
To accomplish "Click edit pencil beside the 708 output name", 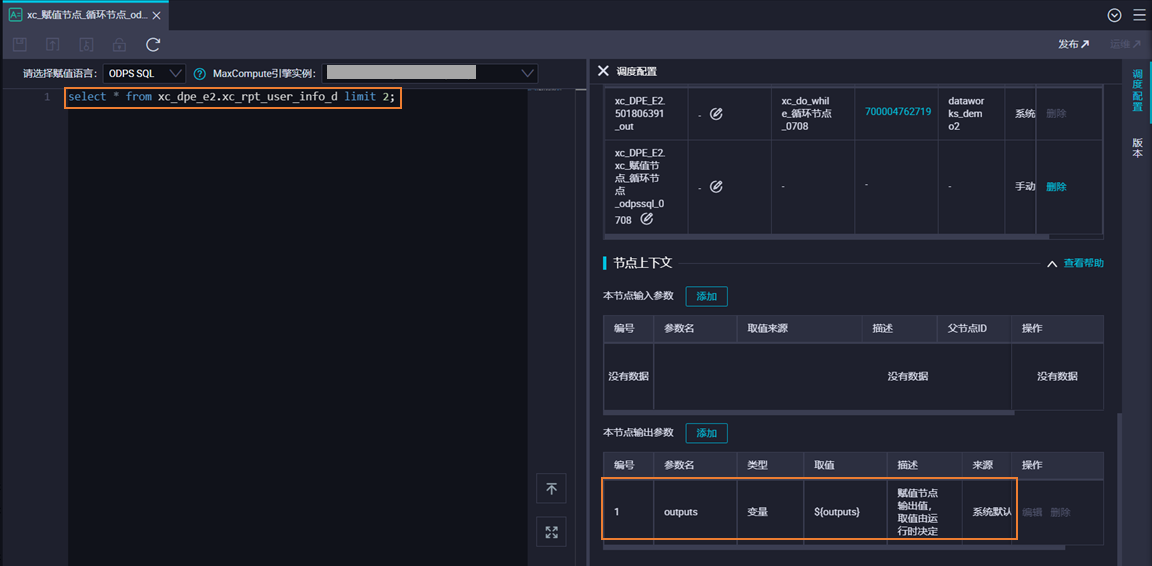I will click(647, 219).
